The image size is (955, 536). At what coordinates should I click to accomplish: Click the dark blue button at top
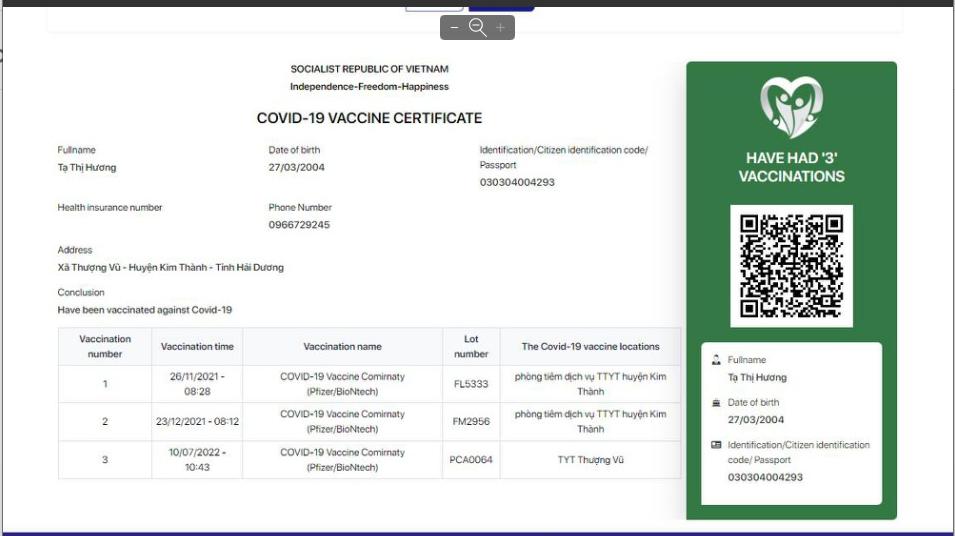501,7
